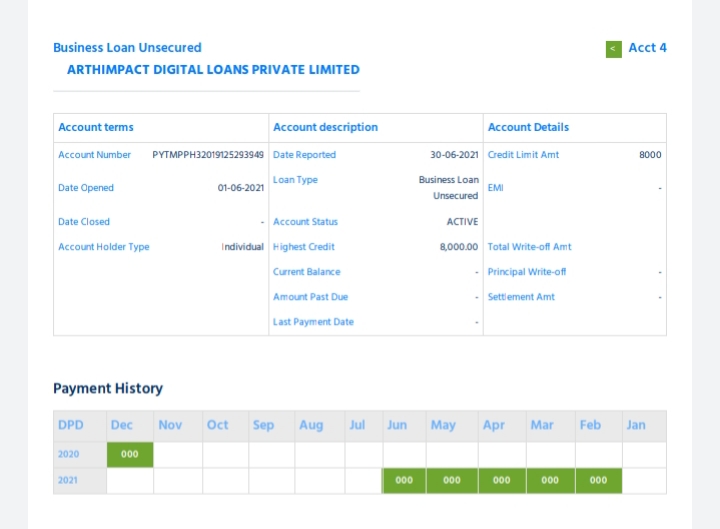Click the Account terms column header

[96, 127]
